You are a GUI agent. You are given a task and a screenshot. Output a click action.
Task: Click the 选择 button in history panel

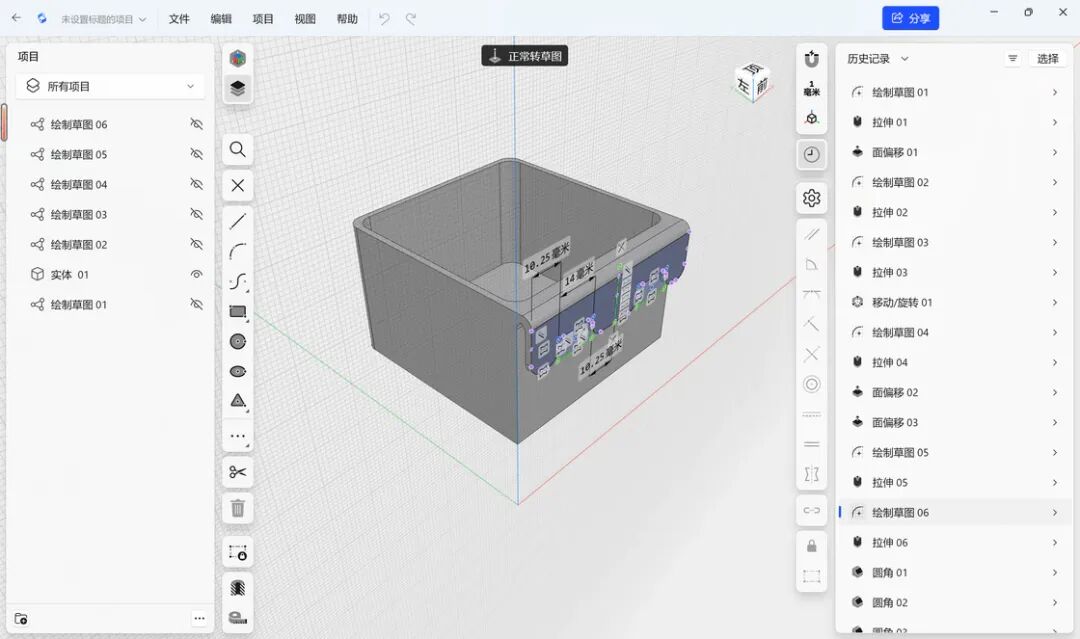[1048, 59]
